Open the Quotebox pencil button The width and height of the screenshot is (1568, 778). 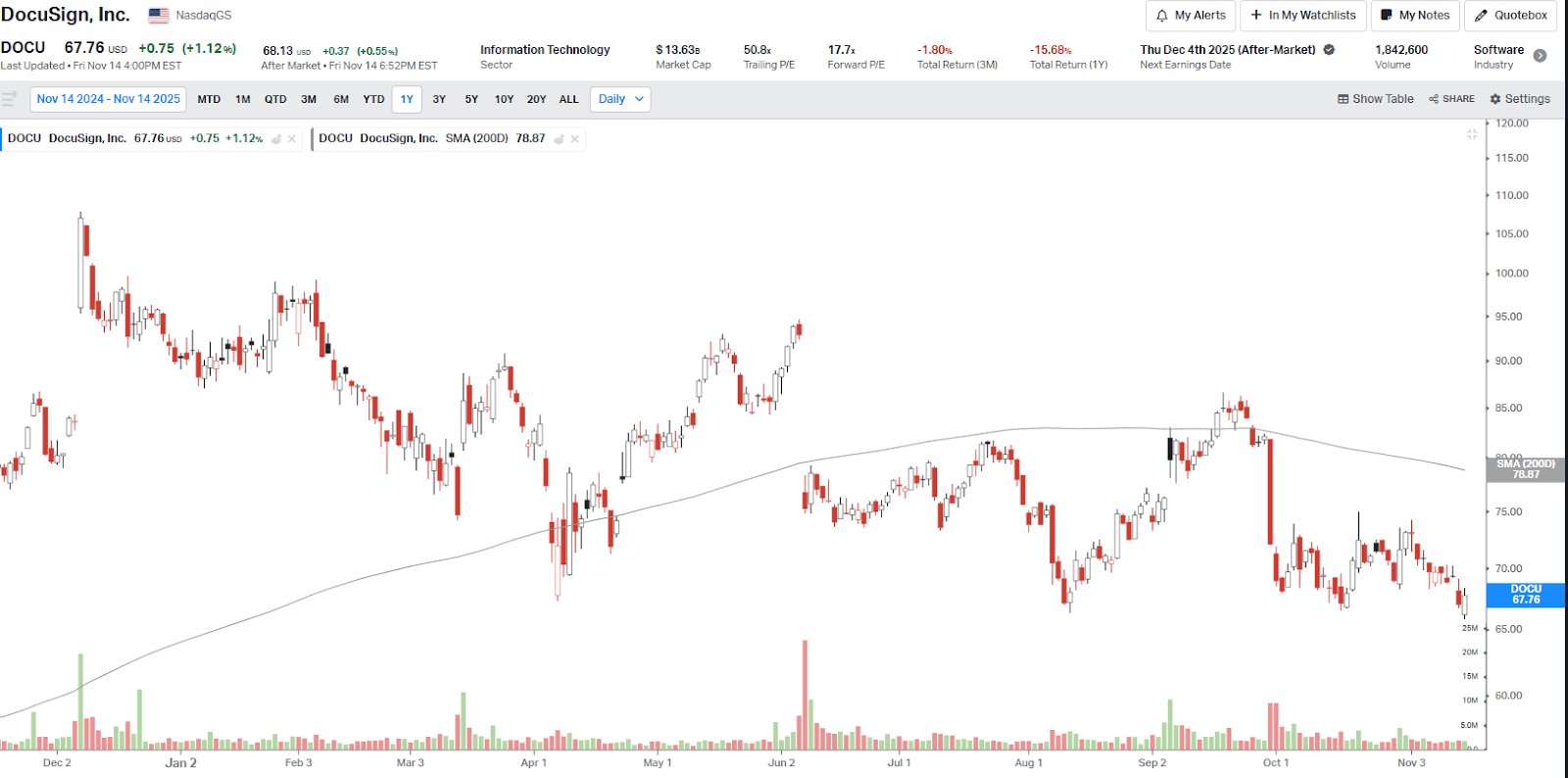(1511, 16)
